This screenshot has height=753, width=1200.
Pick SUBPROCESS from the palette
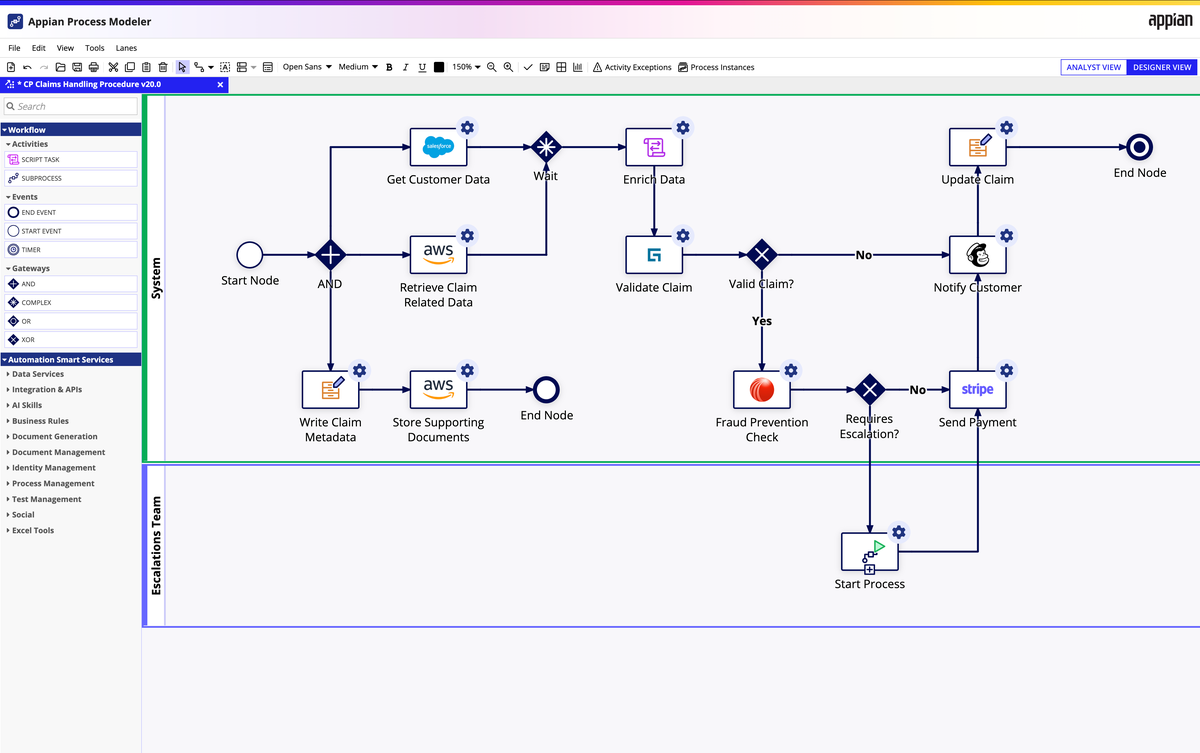[70, 178]
